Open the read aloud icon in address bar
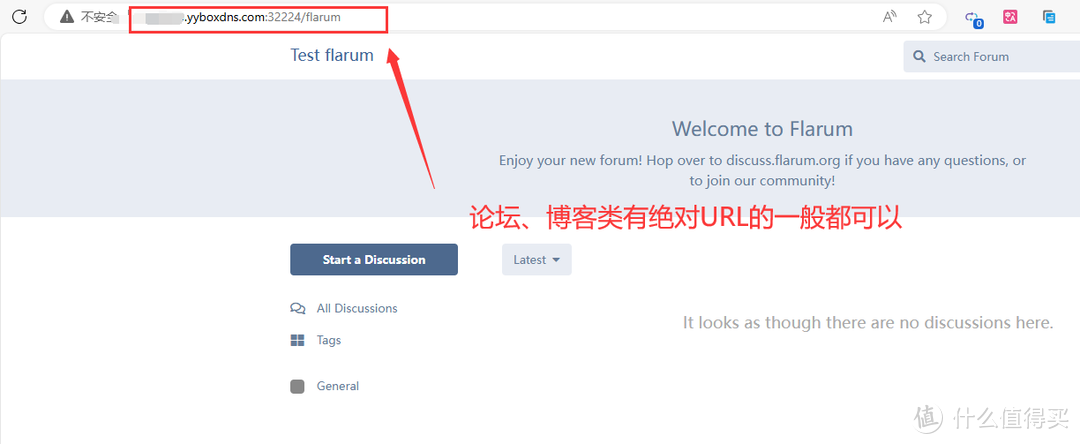The height and width of the screenshot is (444, 1080). coord(890,17)
